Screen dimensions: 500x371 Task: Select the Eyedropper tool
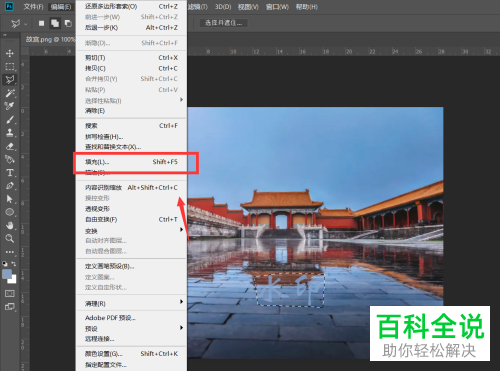tap(10, 106)
